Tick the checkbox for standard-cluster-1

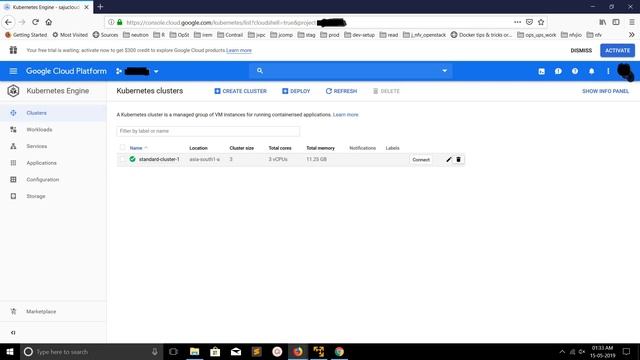pyautogui.click(x=122, y=159)
